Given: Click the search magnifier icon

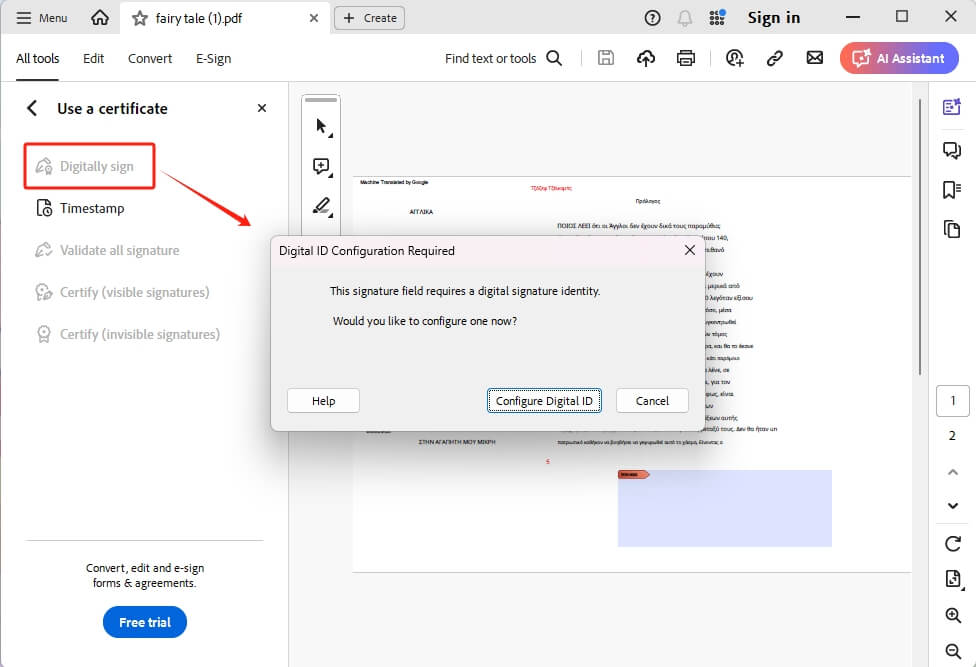Looking at the screenshot, I should click(x=554, y=58).
